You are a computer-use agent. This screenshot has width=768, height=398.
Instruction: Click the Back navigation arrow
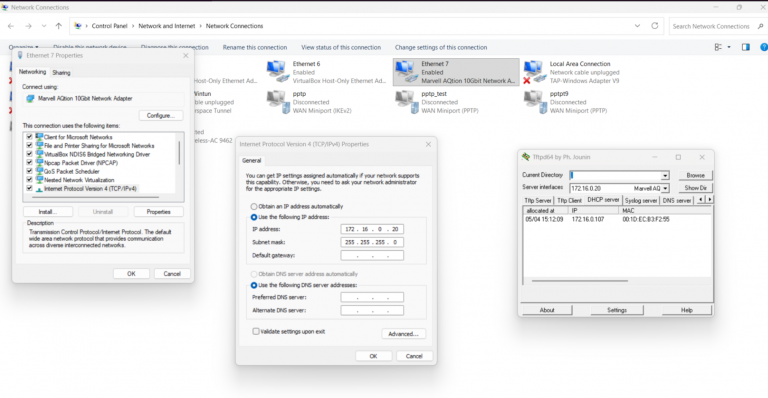pyautogui.click(x=11, y=26)
